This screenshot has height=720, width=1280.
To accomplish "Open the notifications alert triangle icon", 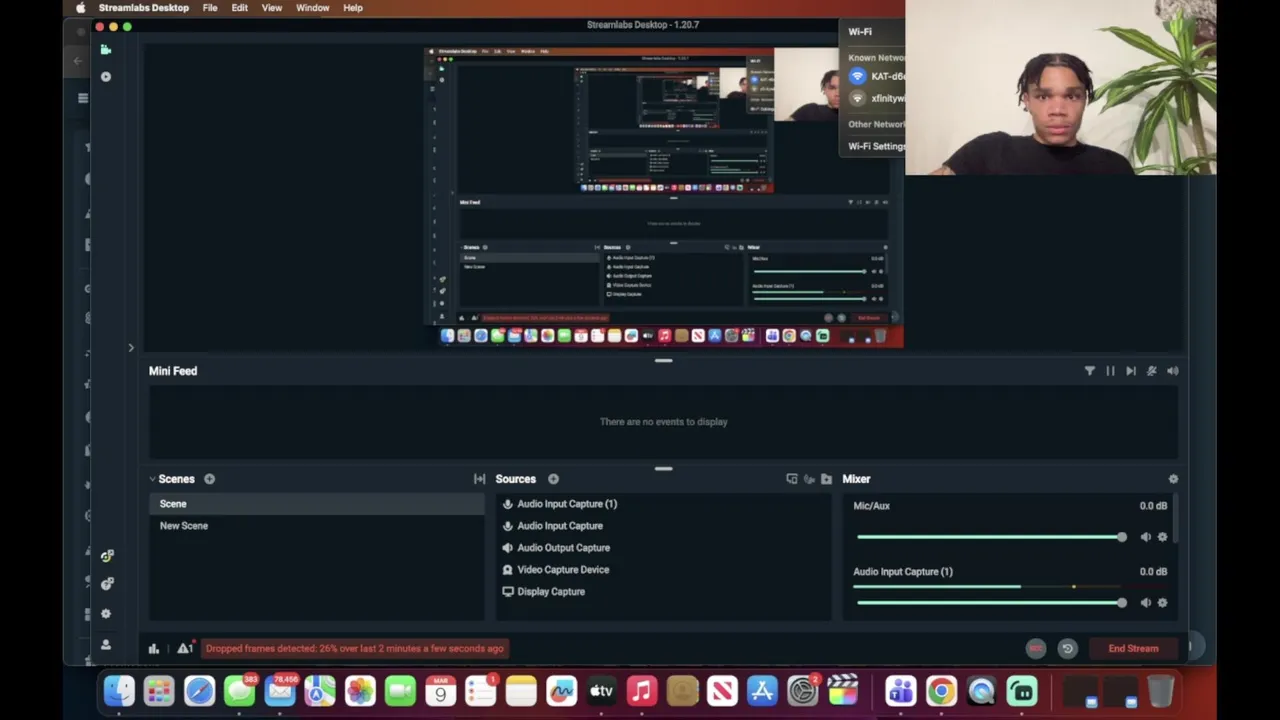I will [185, 648].
